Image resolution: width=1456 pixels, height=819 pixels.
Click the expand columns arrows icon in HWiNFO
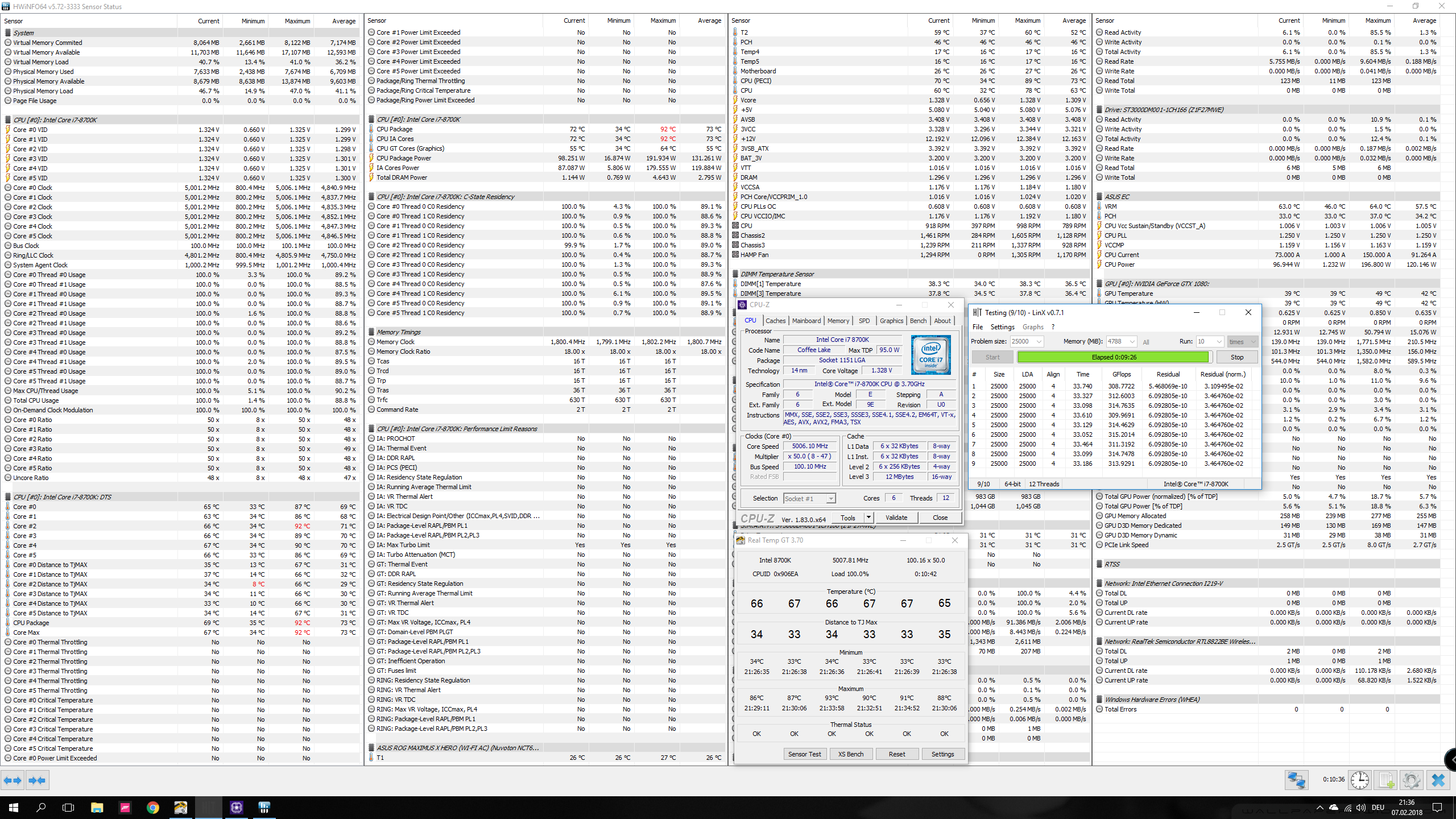pyautogui.click(x=13, y=780)
